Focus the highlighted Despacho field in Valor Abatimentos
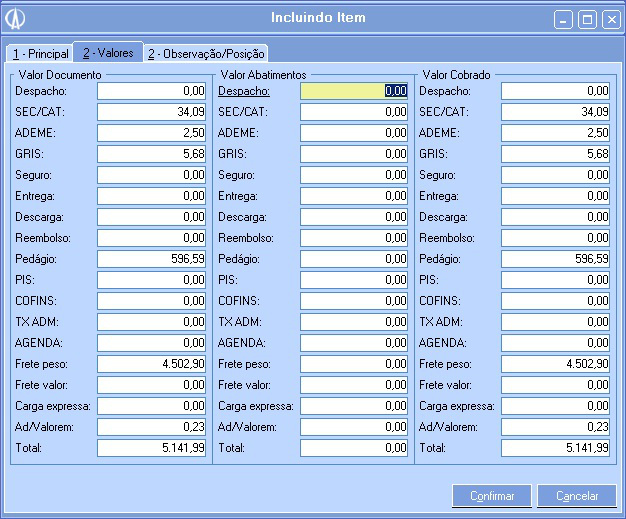Viewport: 626px width, 519px height. click(x=354, y=91)
